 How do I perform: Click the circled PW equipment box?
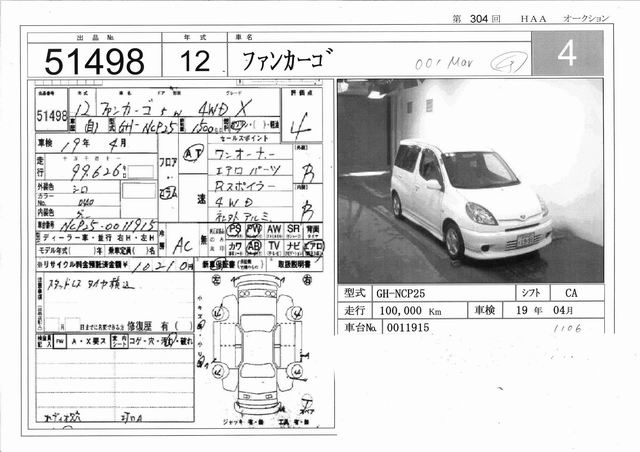[253, 230]
